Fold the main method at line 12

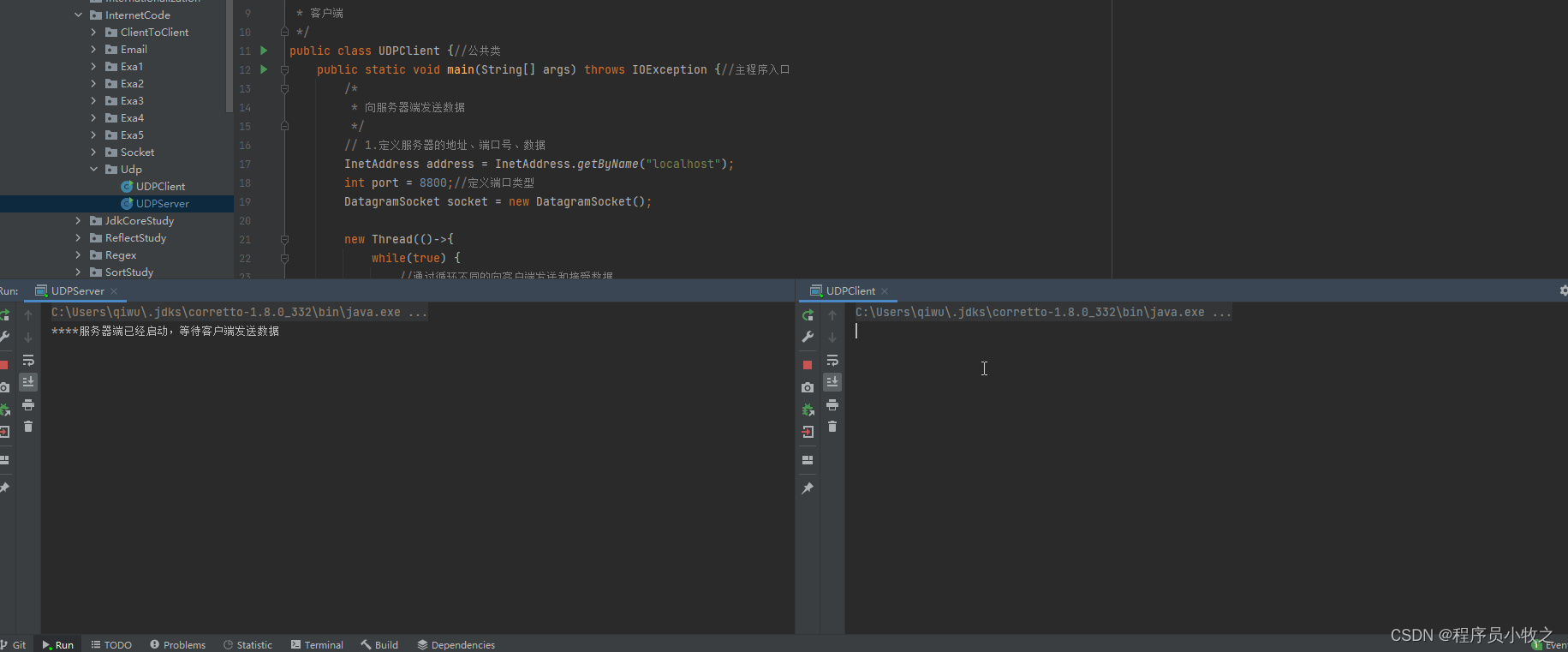[284, 69]
